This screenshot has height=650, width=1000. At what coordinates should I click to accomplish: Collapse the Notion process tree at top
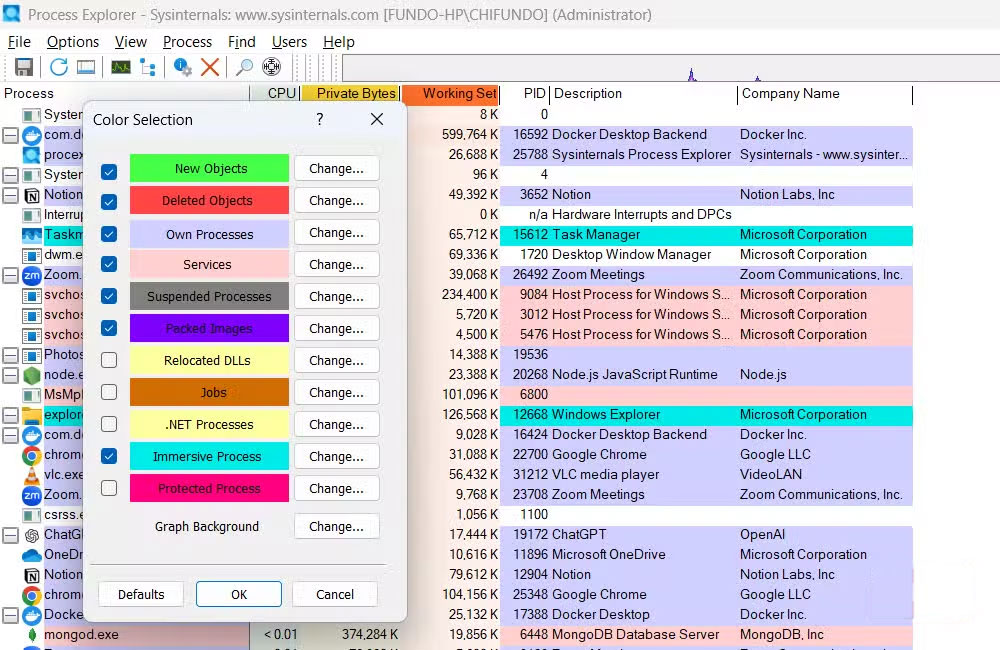pos(10,195)
